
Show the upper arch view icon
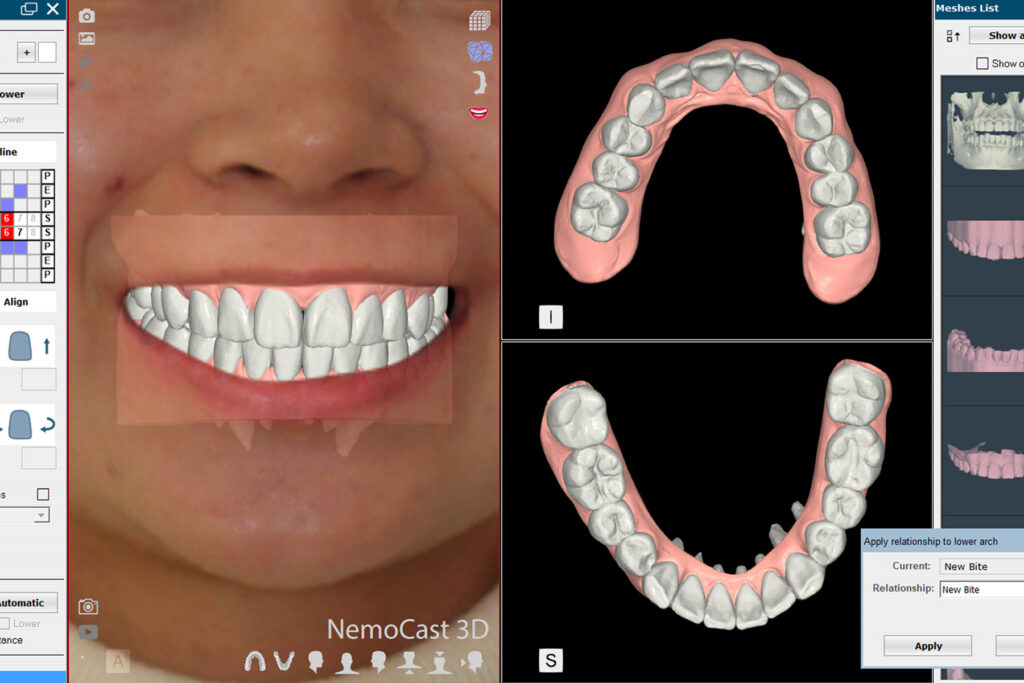256,661
